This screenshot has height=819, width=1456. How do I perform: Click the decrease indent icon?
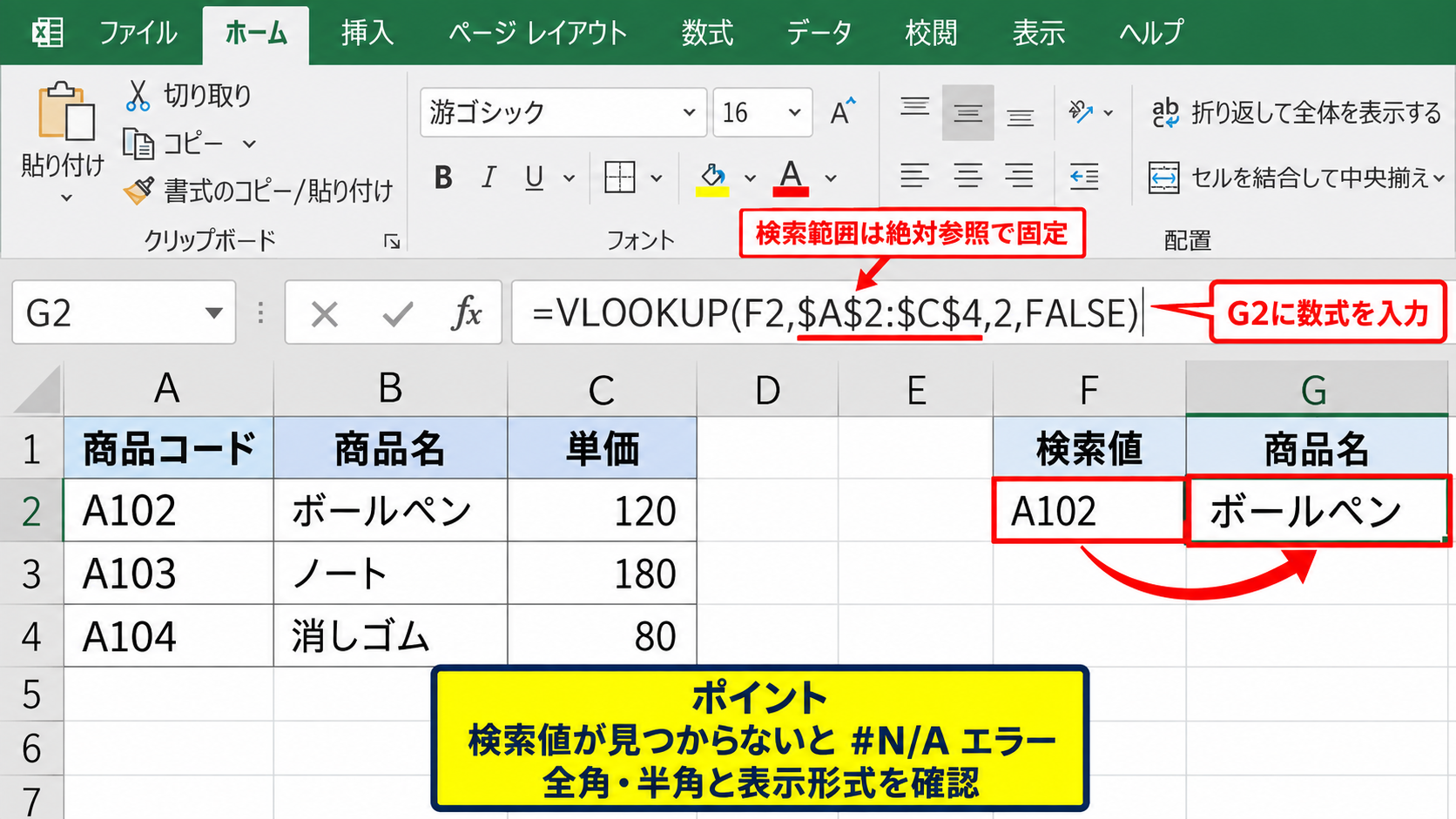[x=1084, y=177]
